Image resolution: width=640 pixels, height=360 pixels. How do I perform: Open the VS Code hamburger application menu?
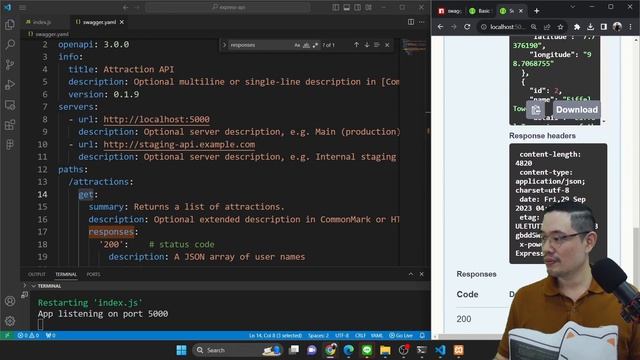(22, 7)
